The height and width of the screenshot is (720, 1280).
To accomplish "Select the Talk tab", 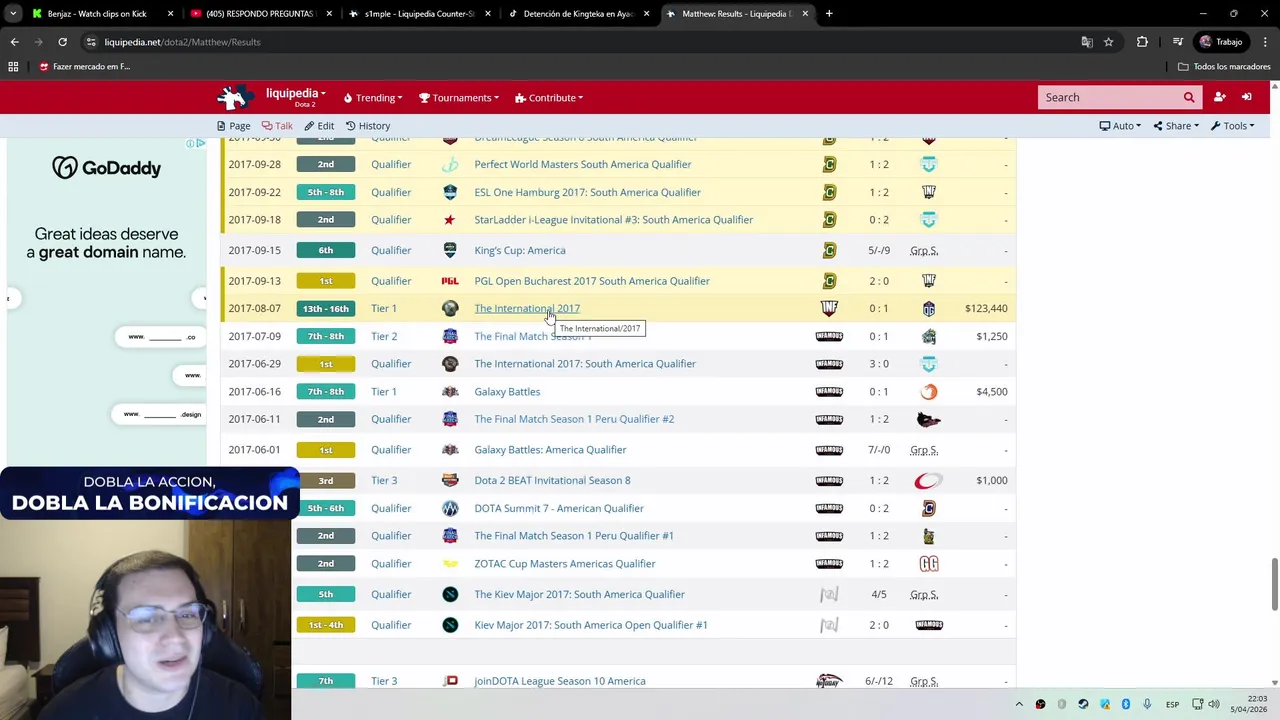I will click(x=277, y=126).
